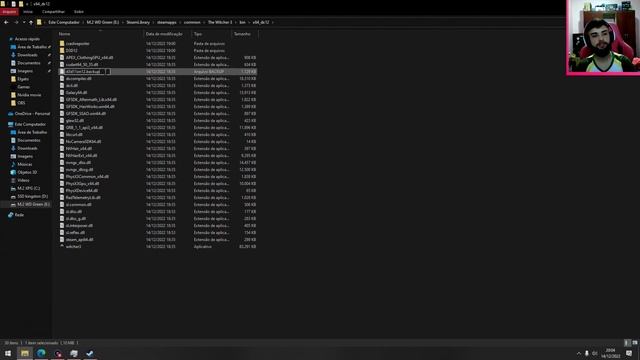This screenshot has height=360, width=640.
Task: Open pinned Downloads under quick access
Action: pyautogui.click(x=27, y=55)
